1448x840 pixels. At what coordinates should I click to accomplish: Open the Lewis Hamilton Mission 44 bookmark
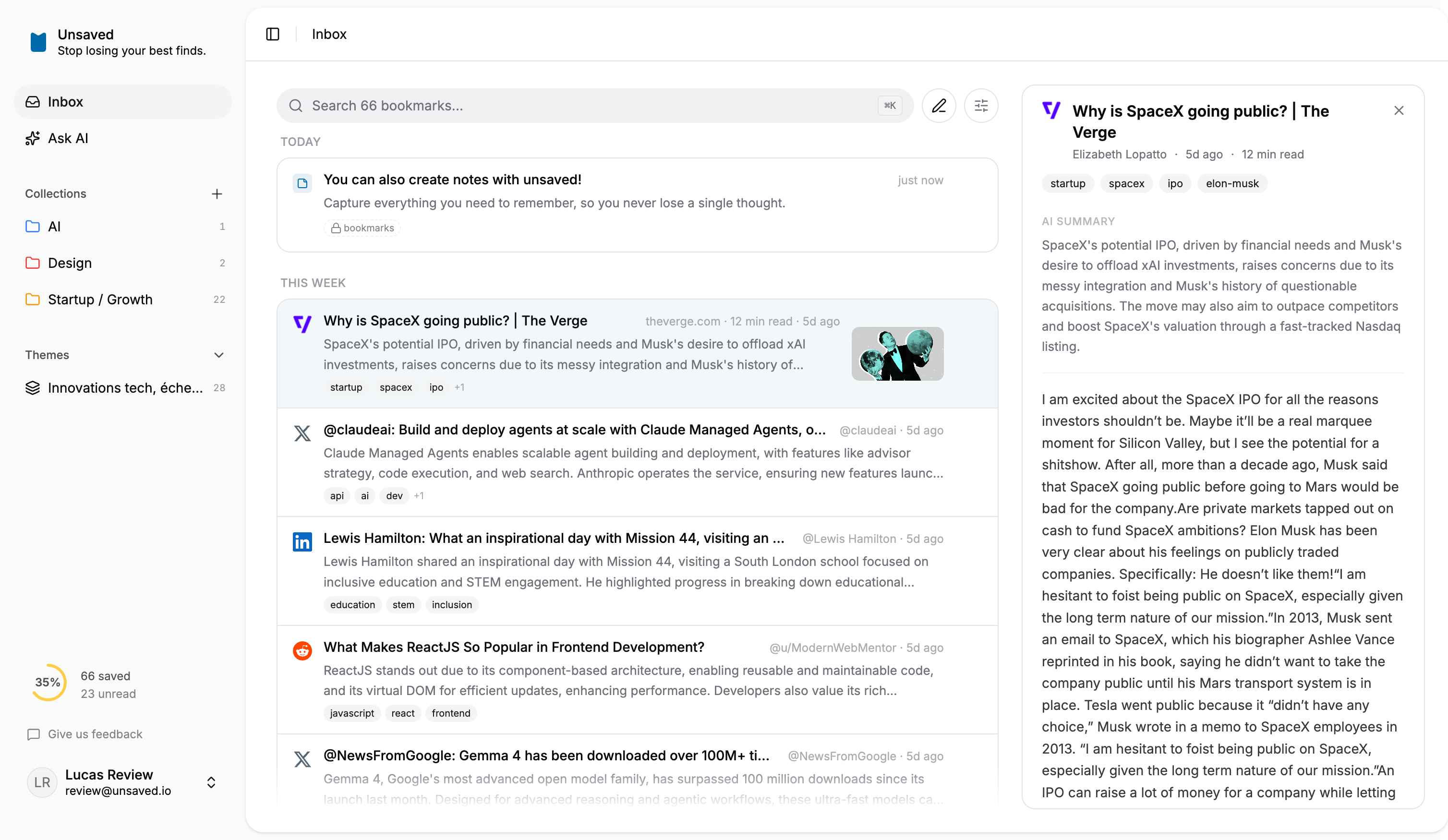[637, 571]
